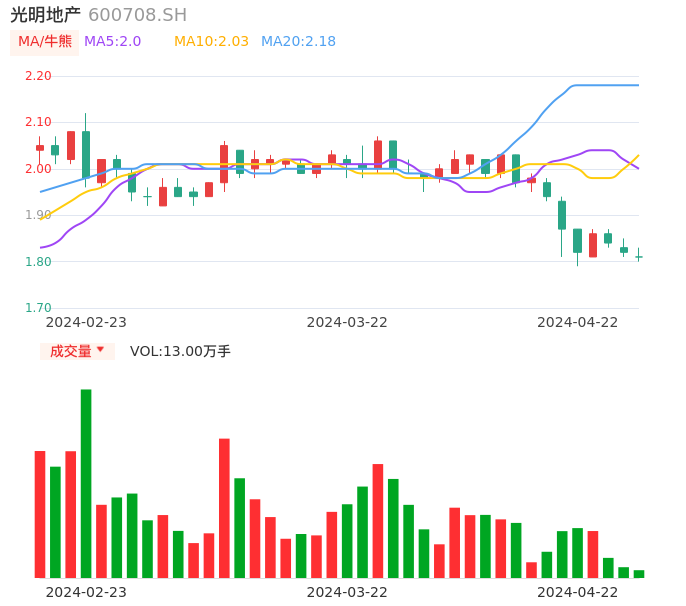The width and height of the screenshot is (686, 606).
Task: Click the 2024-04-22 date under the price chart
Action: pyautogui.click(x=578, y=322)
